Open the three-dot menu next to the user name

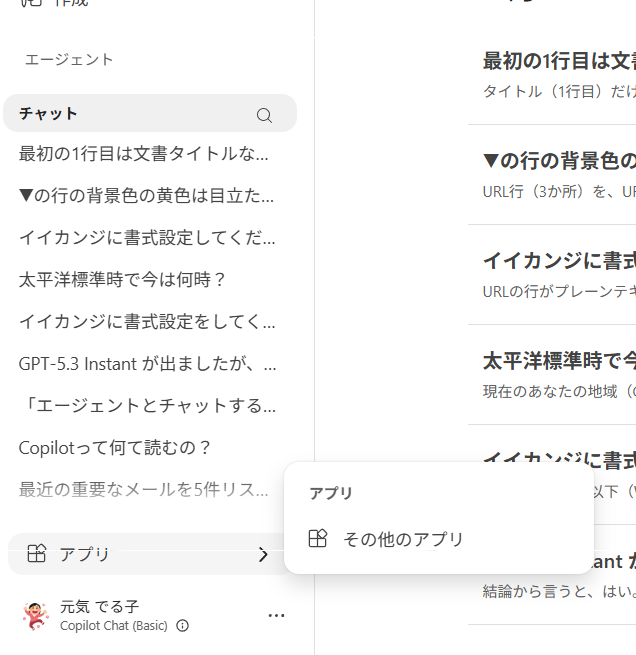click(x=276, y=615)
